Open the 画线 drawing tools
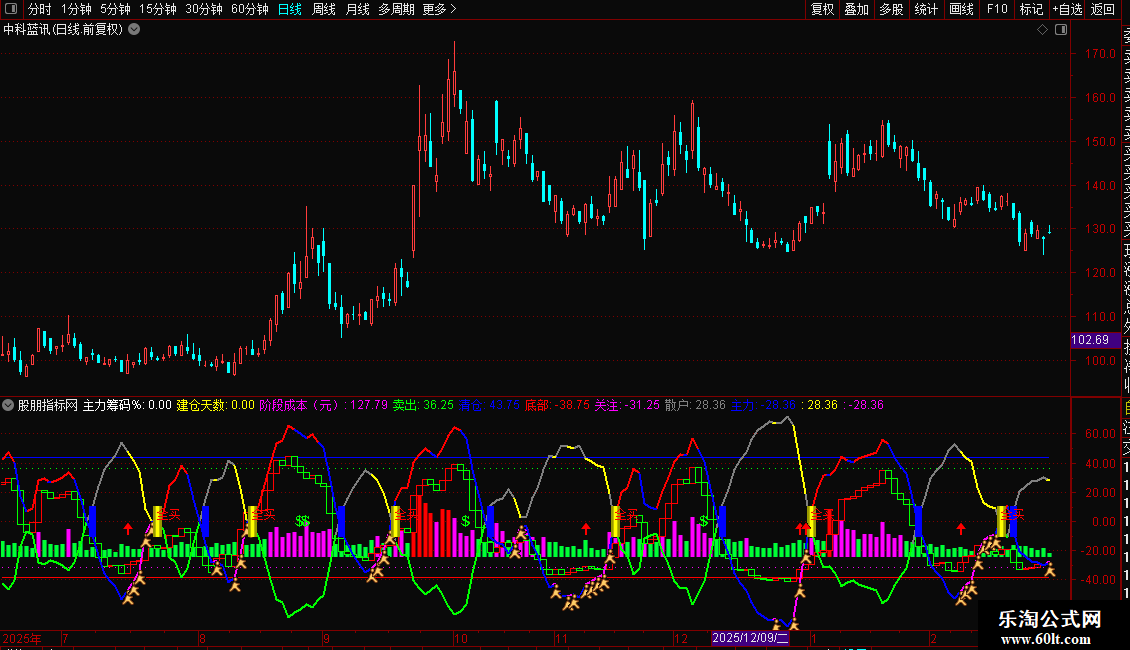The image size is (1130, 650). pyautogui.click(x=961, y=9)
